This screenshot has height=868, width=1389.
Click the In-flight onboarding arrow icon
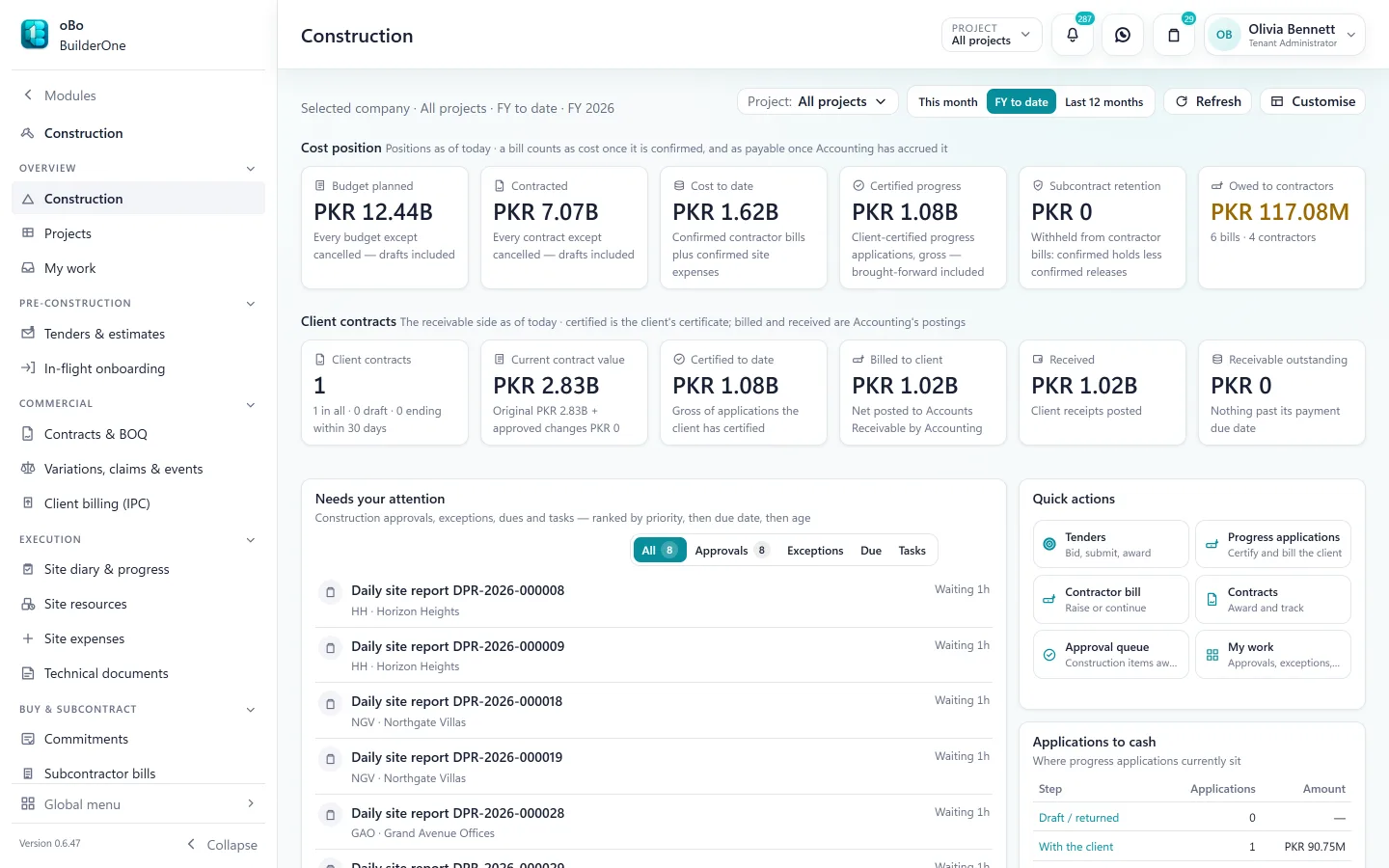28,368
